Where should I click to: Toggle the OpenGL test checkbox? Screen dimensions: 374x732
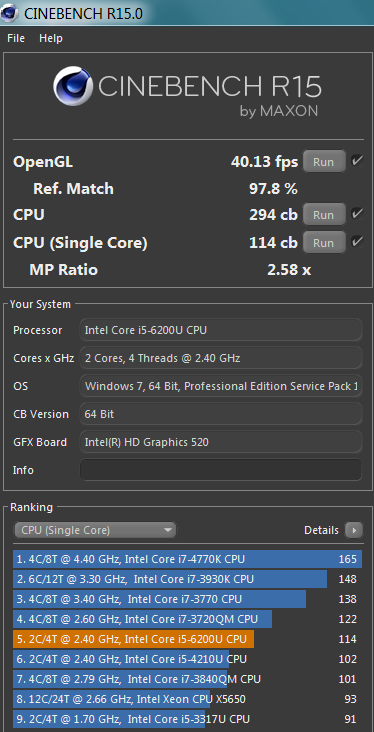pyautogui.click(x=357, y=161)
